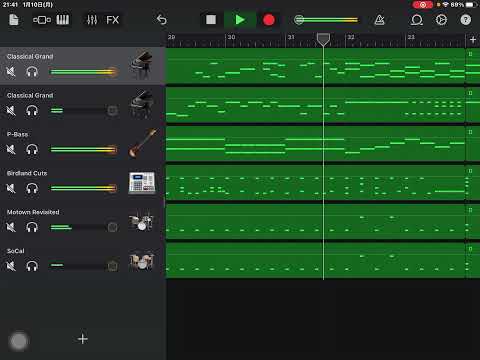Select the Motown Revisited green MIDI region
This screenshot has width=480, height=360.
315,221
